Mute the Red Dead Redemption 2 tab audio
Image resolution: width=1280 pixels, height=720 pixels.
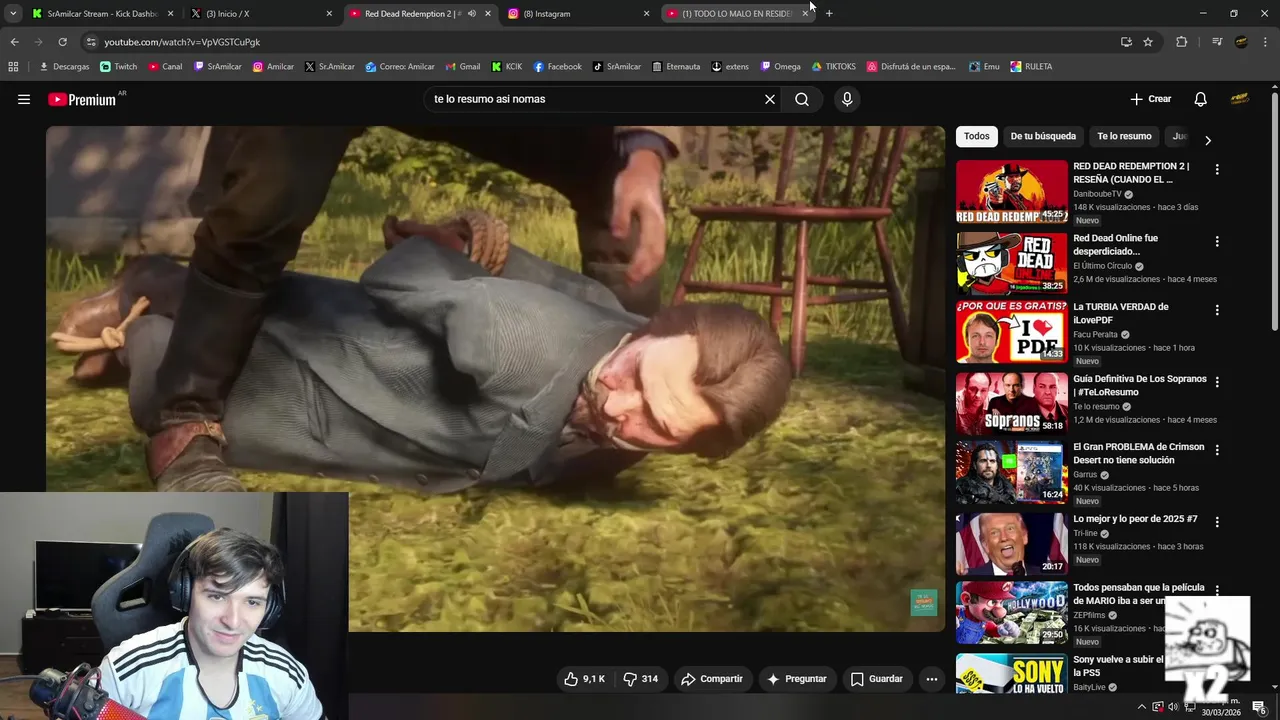(x=471, y=14)
